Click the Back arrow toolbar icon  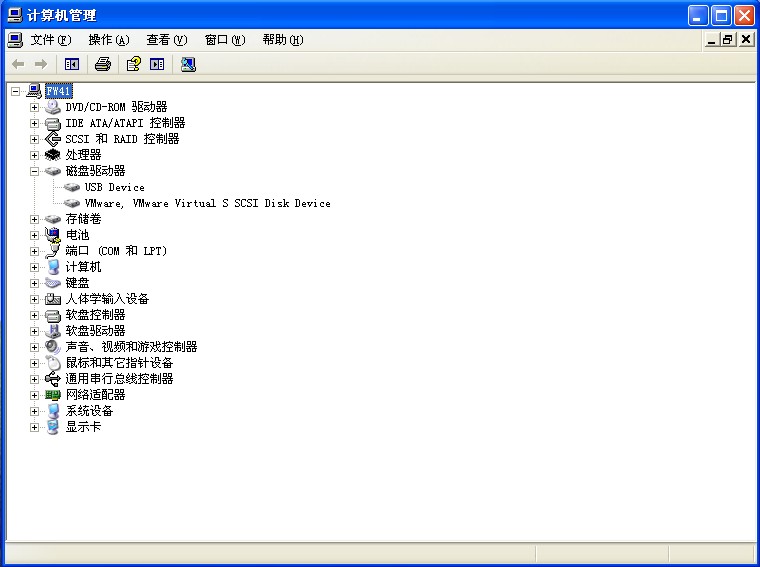(x=18, y=64)
